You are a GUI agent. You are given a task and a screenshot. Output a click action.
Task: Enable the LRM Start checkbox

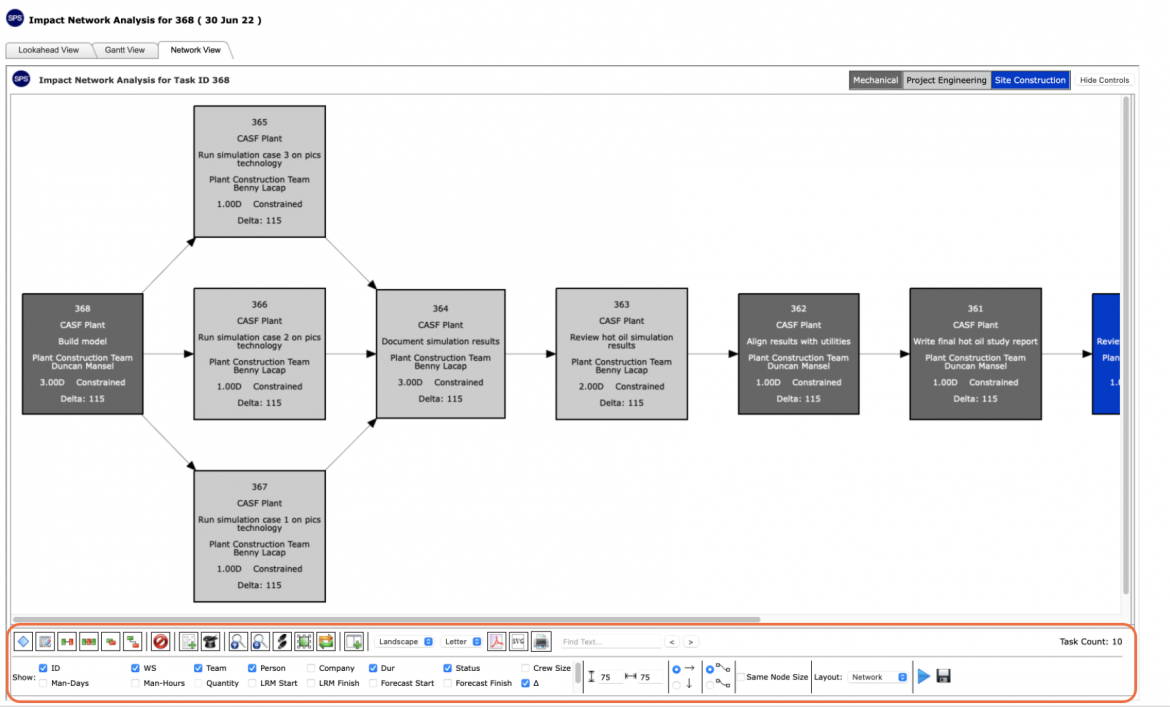click(252, 683)
